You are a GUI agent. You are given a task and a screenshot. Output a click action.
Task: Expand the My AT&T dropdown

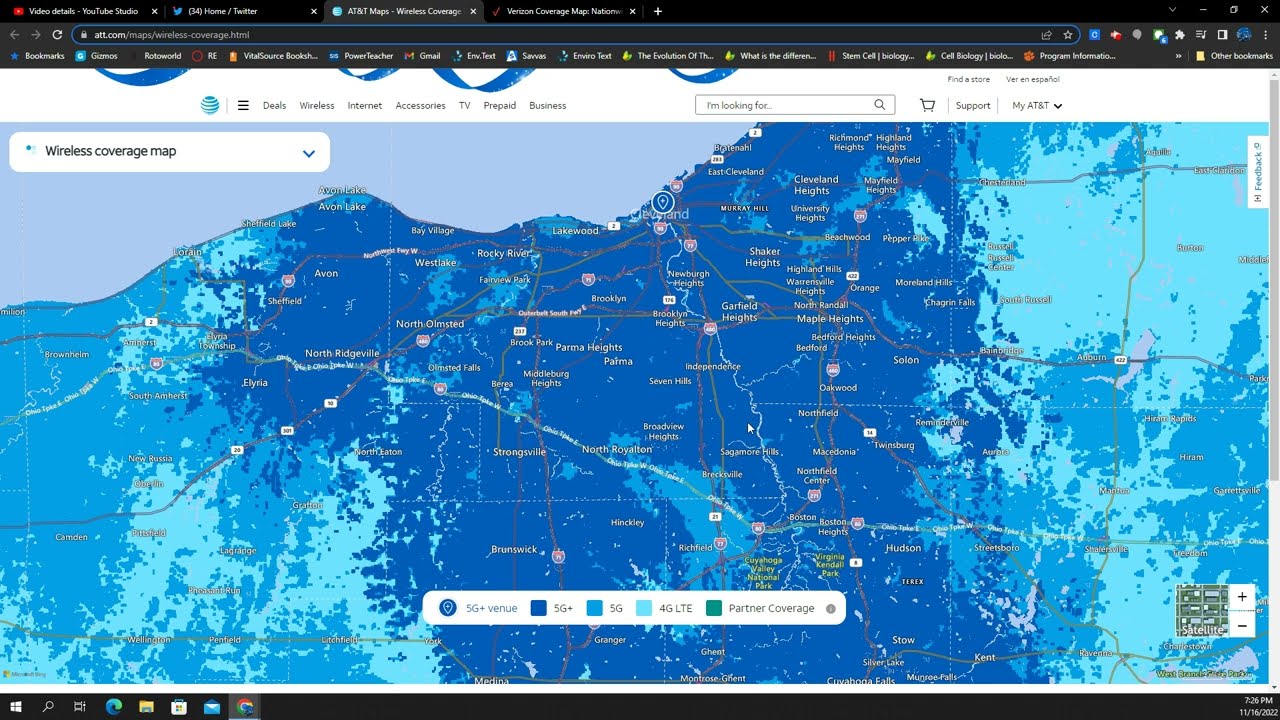[x=1036, y=105]
